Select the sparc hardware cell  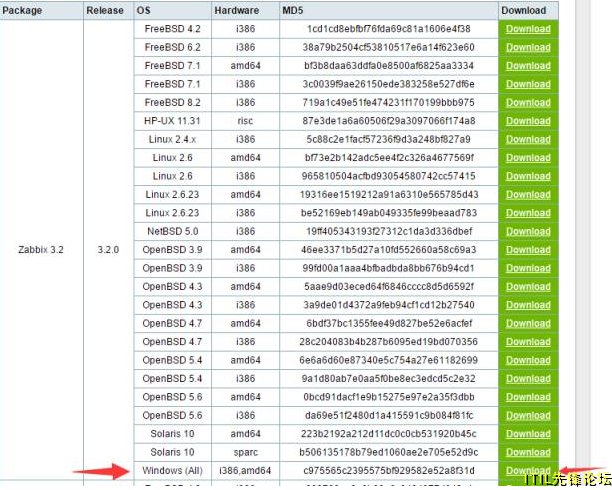[246, 452]
